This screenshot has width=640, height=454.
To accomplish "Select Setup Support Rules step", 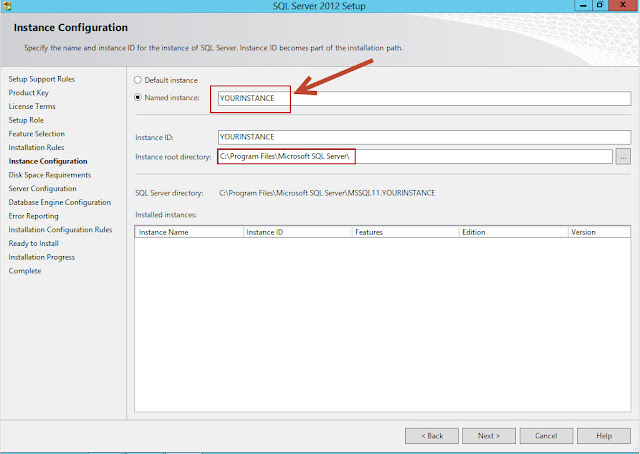I will coord(42,79).
